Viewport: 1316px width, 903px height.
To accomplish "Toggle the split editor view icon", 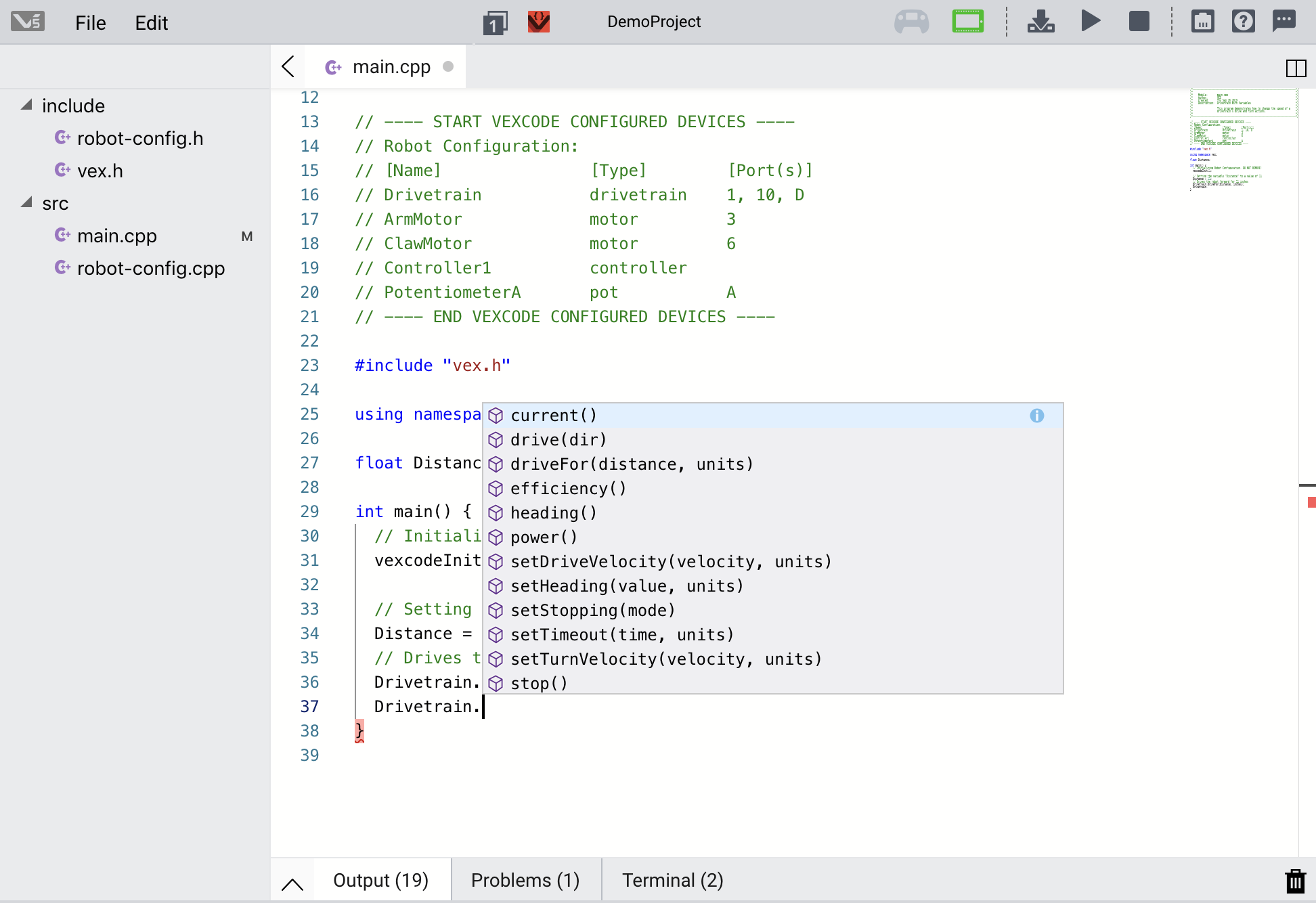I will [x=1296, y=68].
